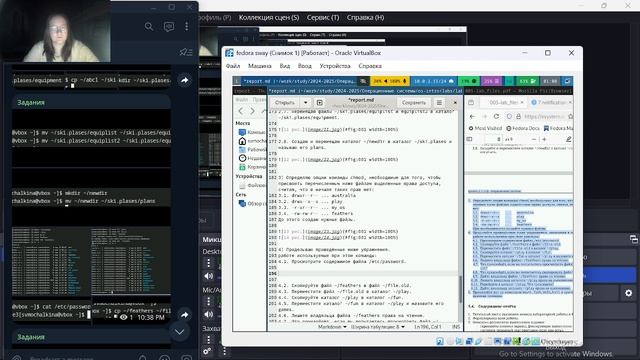Mute Desktop audio speaker in OBS mixer

click(209, 276)
